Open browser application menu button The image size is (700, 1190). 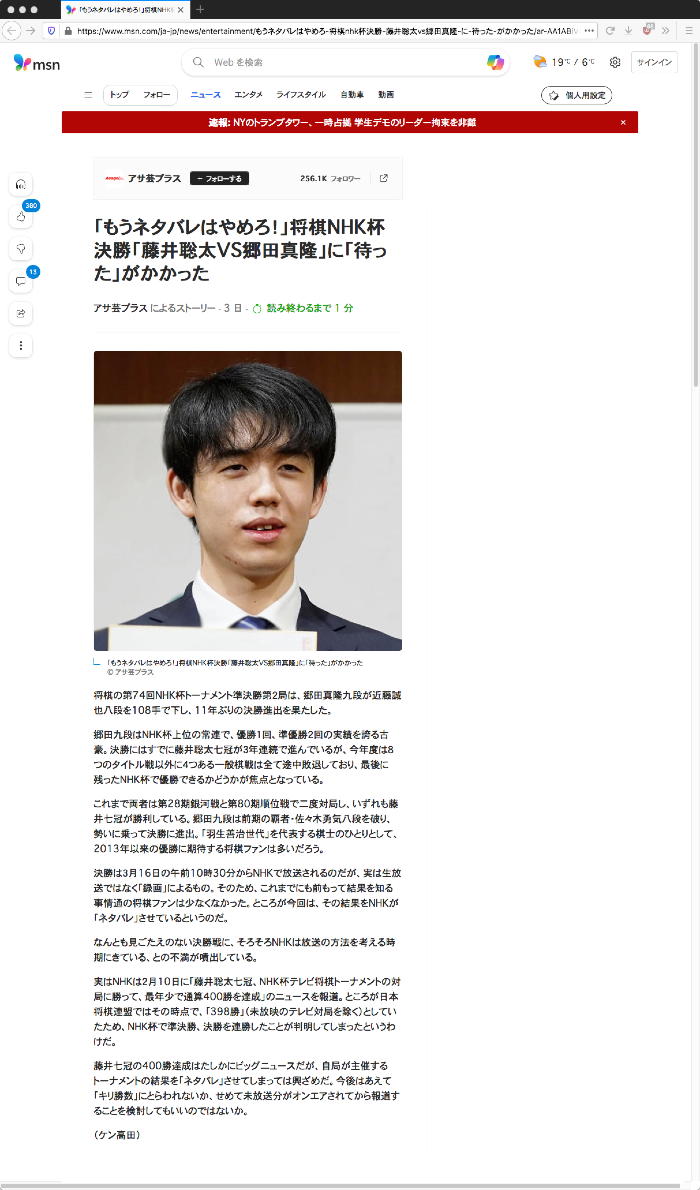pos(689,30)
